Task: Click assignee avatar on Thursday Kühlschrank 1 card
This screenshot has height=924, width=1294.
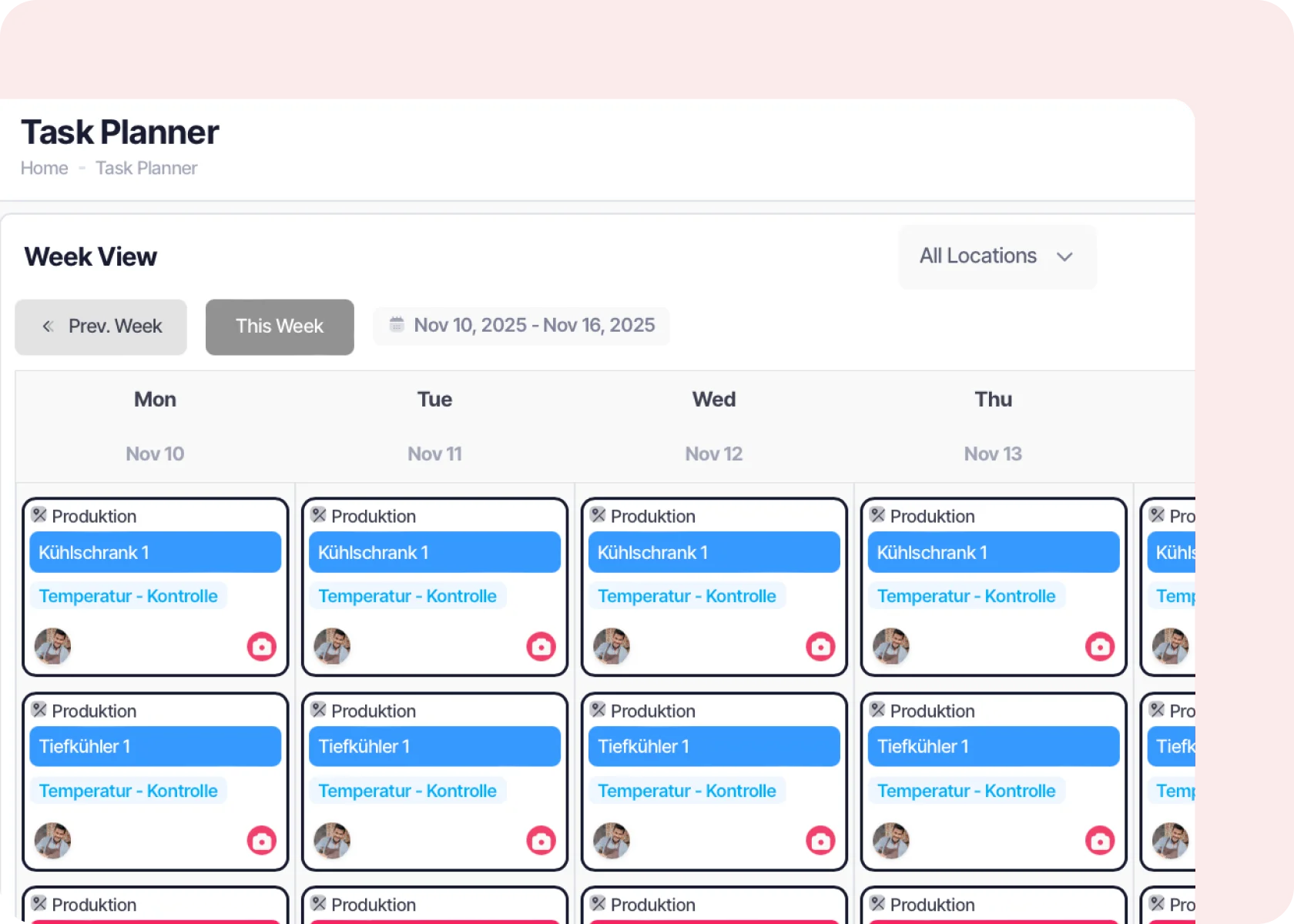Action: 891,646
